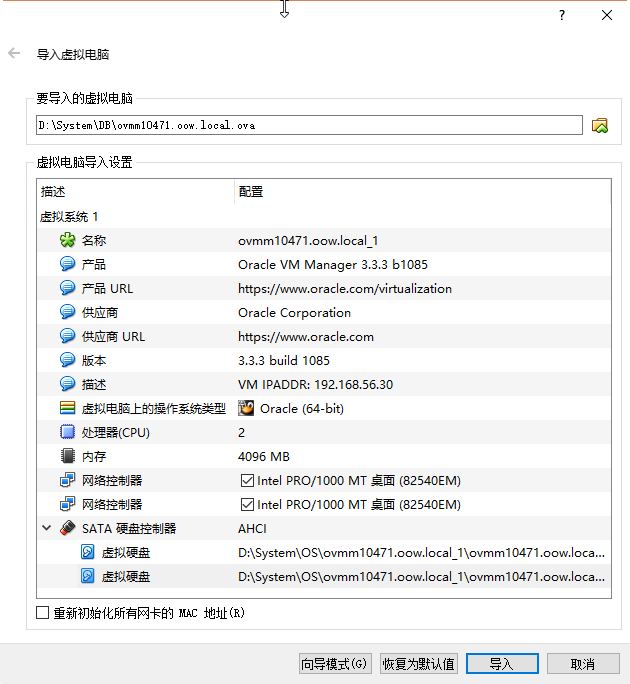Click the speech bubble icon beside 产品
630x684 pixels.
click(x=67, y=264)
